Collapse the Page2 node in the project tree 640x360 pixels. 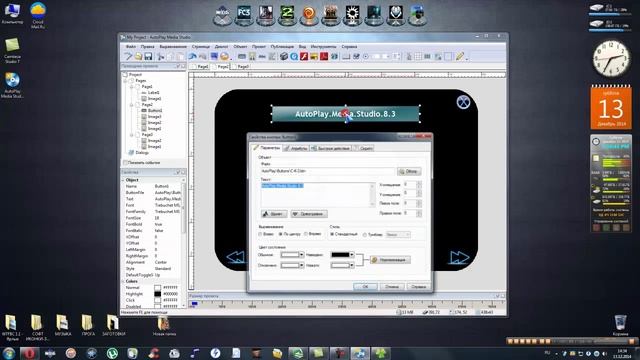click(132, 105)
